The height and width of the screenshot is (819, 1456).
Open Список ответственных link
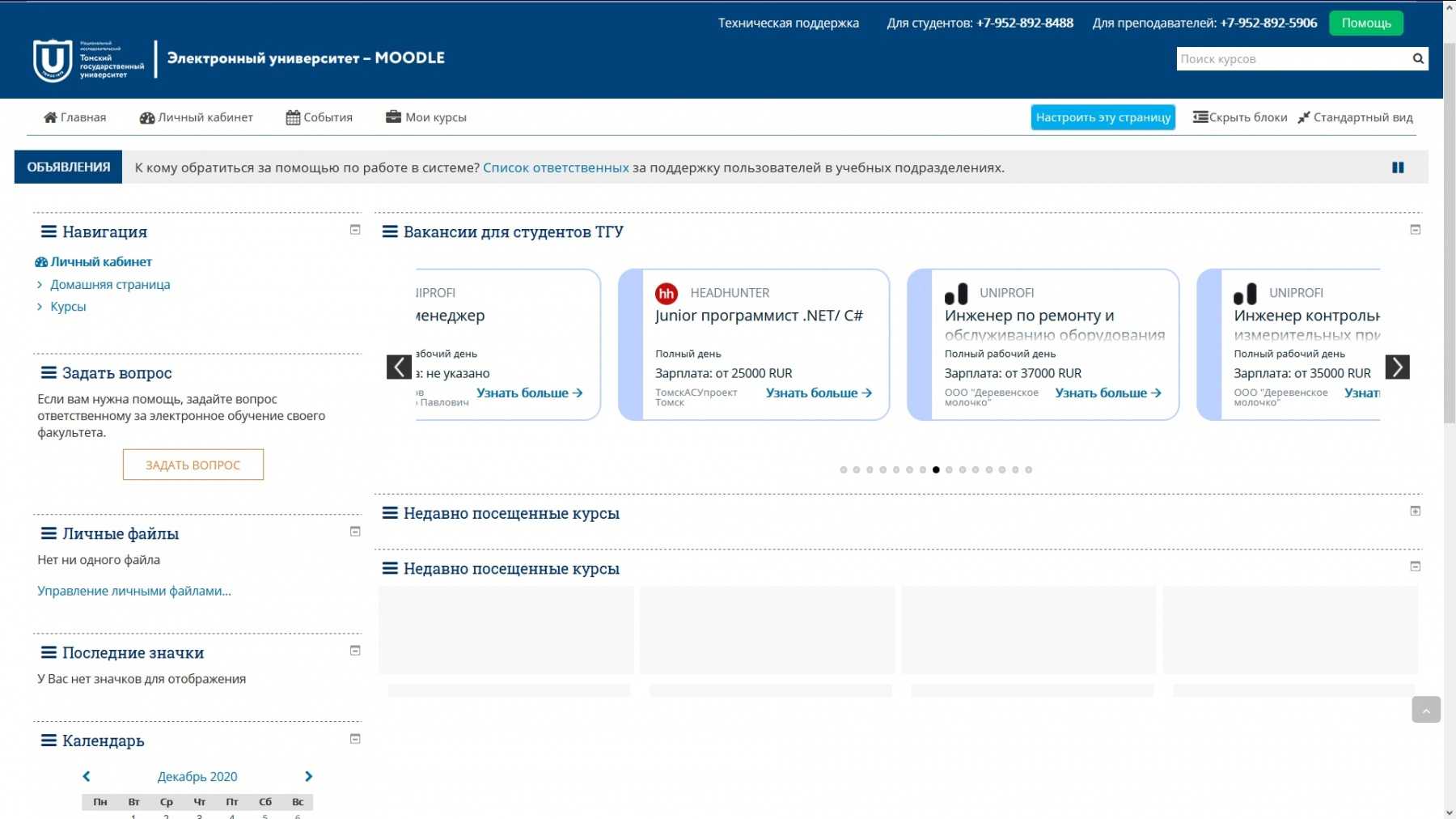click(556, 168)
